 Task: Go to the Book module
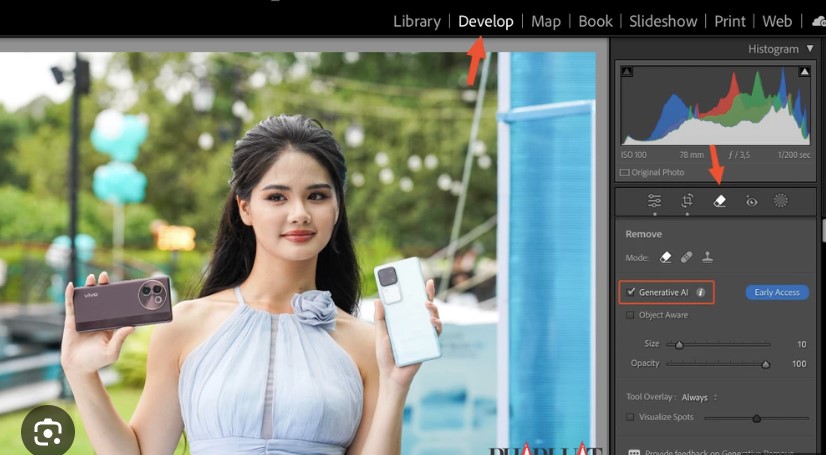coord(595,22)
